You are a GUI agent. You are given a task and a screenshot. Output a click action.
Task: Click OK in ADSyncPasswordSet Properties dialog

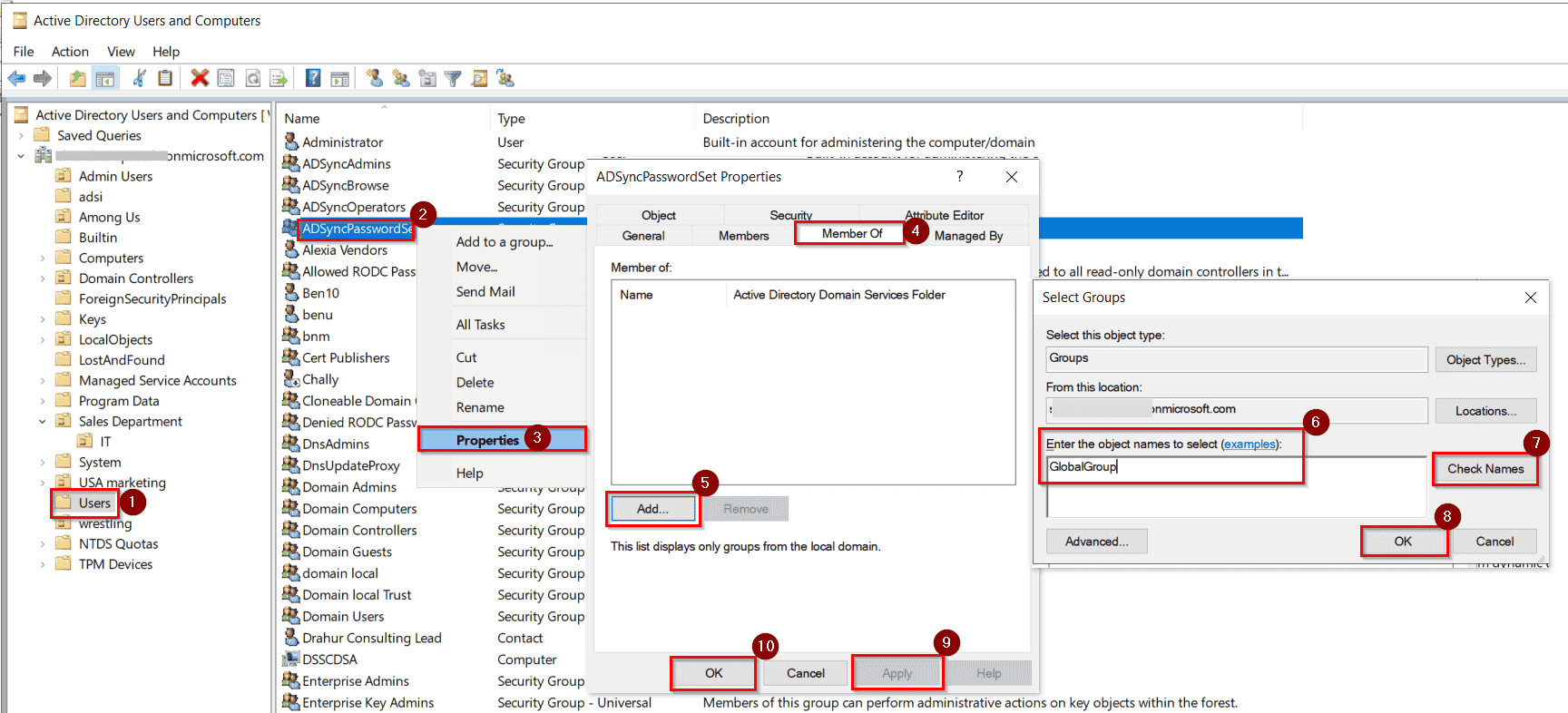[x=714, y=673]
